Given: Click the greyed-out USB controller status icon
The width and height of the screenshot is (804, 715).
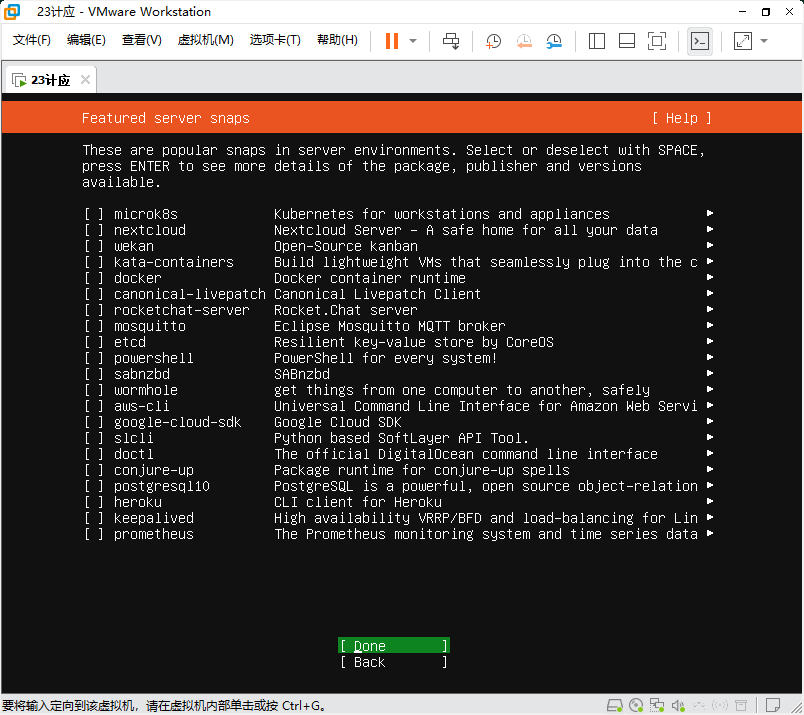Looking at the screenshot, I should pyautogui.click(x=699, y=706).
